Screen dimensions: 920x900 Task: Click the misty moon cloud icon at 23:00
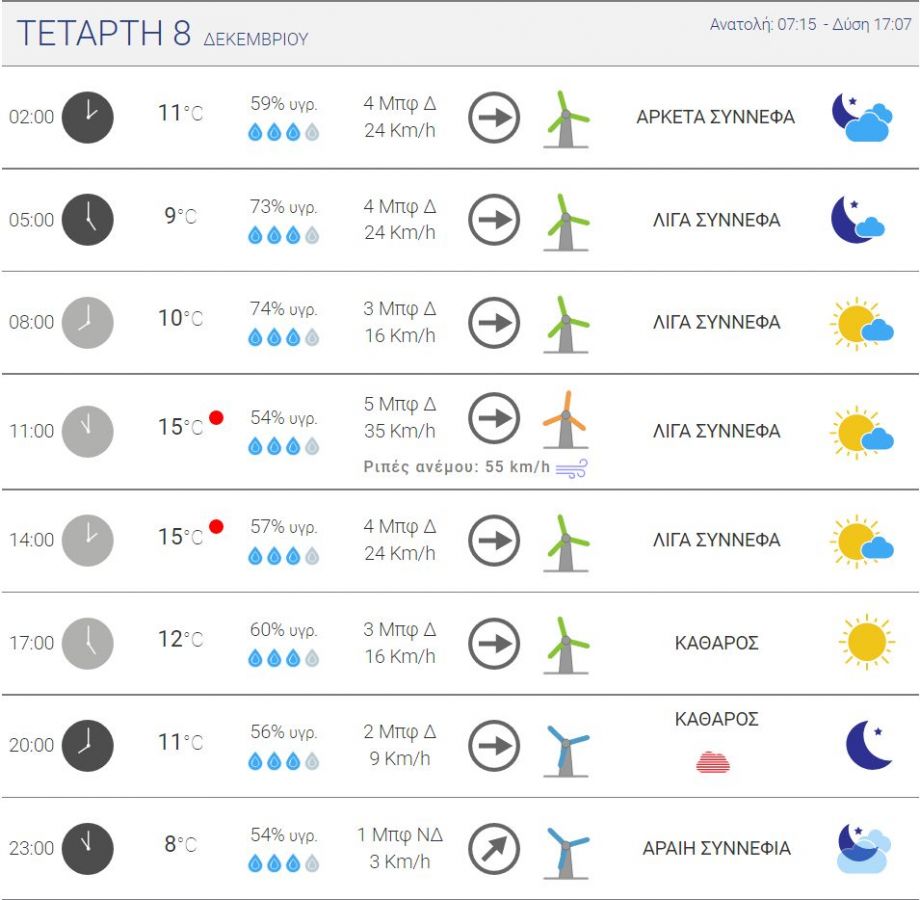point(863,849)
